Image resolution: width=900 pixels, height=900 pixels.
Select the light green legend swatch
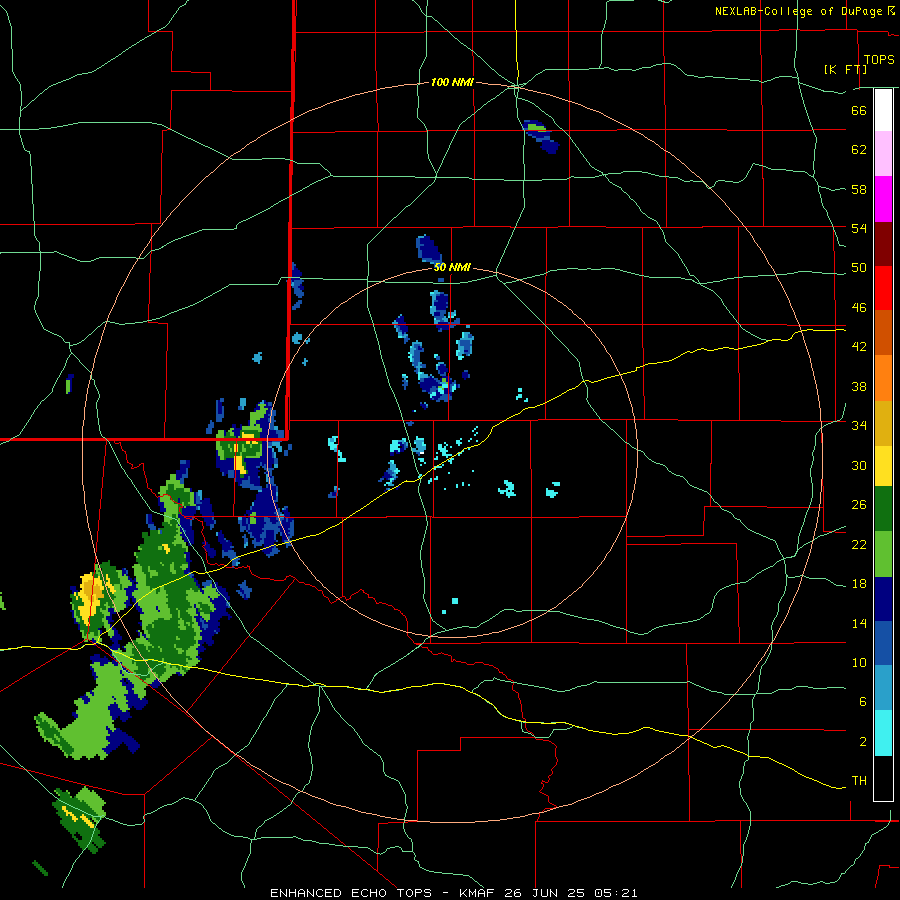[x=883, y=554]
